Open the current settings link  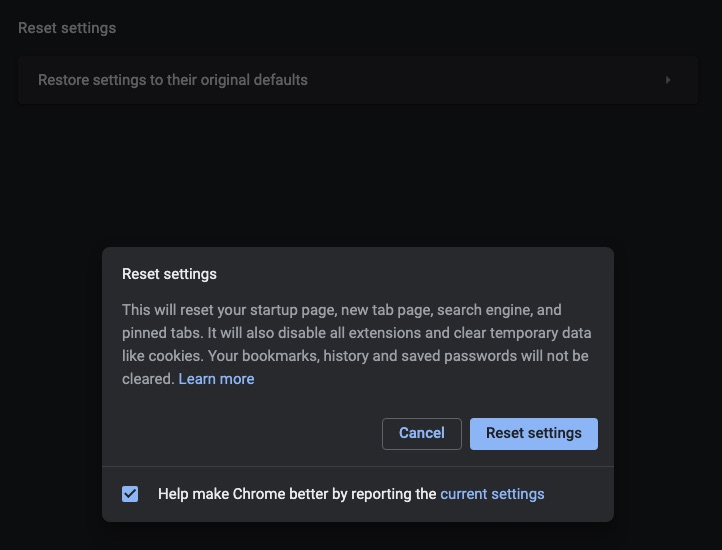pos(492,494)
